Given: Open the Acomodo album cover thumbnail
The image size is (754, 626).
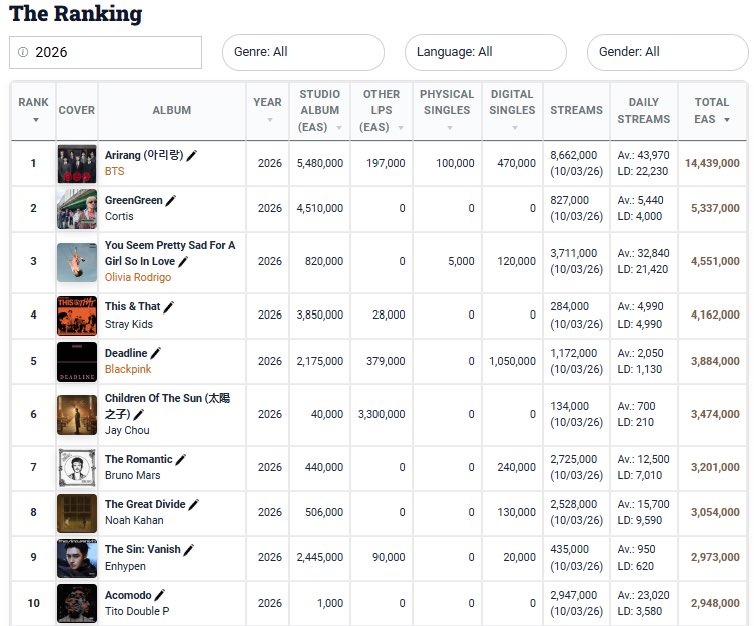Looking at the screenshot, I should 77,603.
